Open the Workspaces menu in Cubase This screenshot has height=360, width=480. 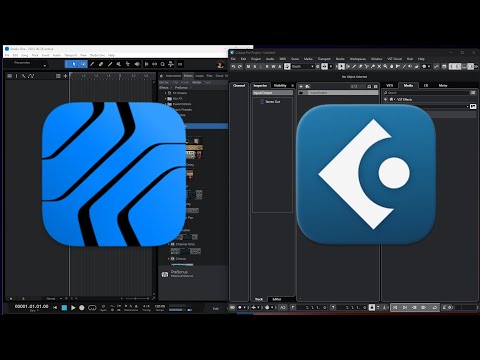pos(358,59)
